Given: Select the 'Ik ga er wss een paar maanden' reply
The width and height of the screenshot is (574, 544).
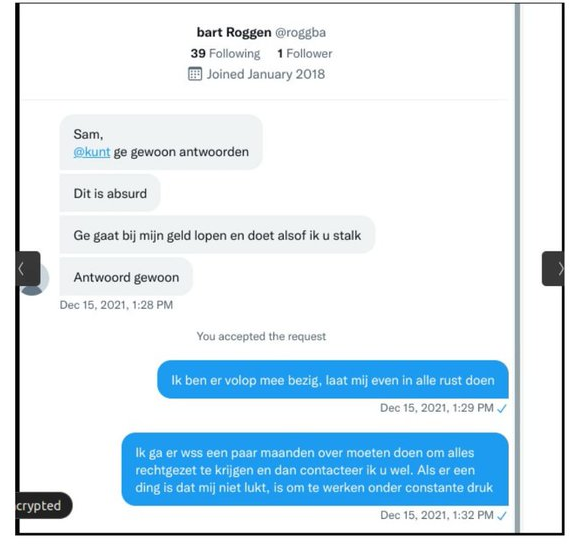Looking at the screenshot, I should pyautogui.click(x=315, y=470).
